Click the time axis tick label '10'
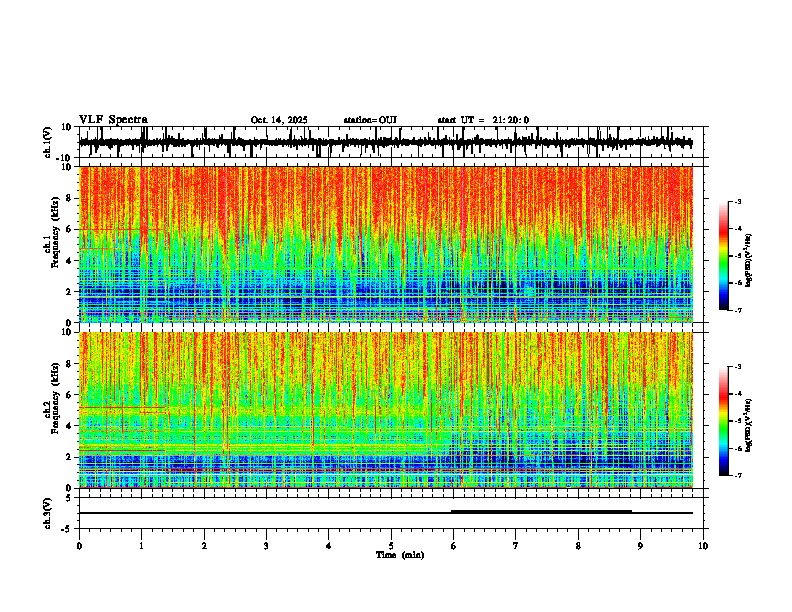 click(x=703, y=546)
